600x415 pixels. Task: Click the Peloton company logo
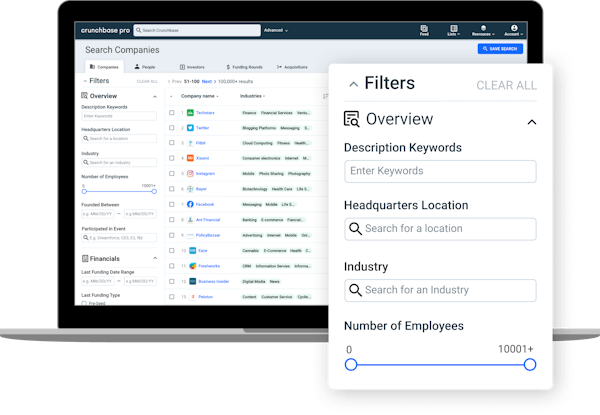tap(192, 296)
